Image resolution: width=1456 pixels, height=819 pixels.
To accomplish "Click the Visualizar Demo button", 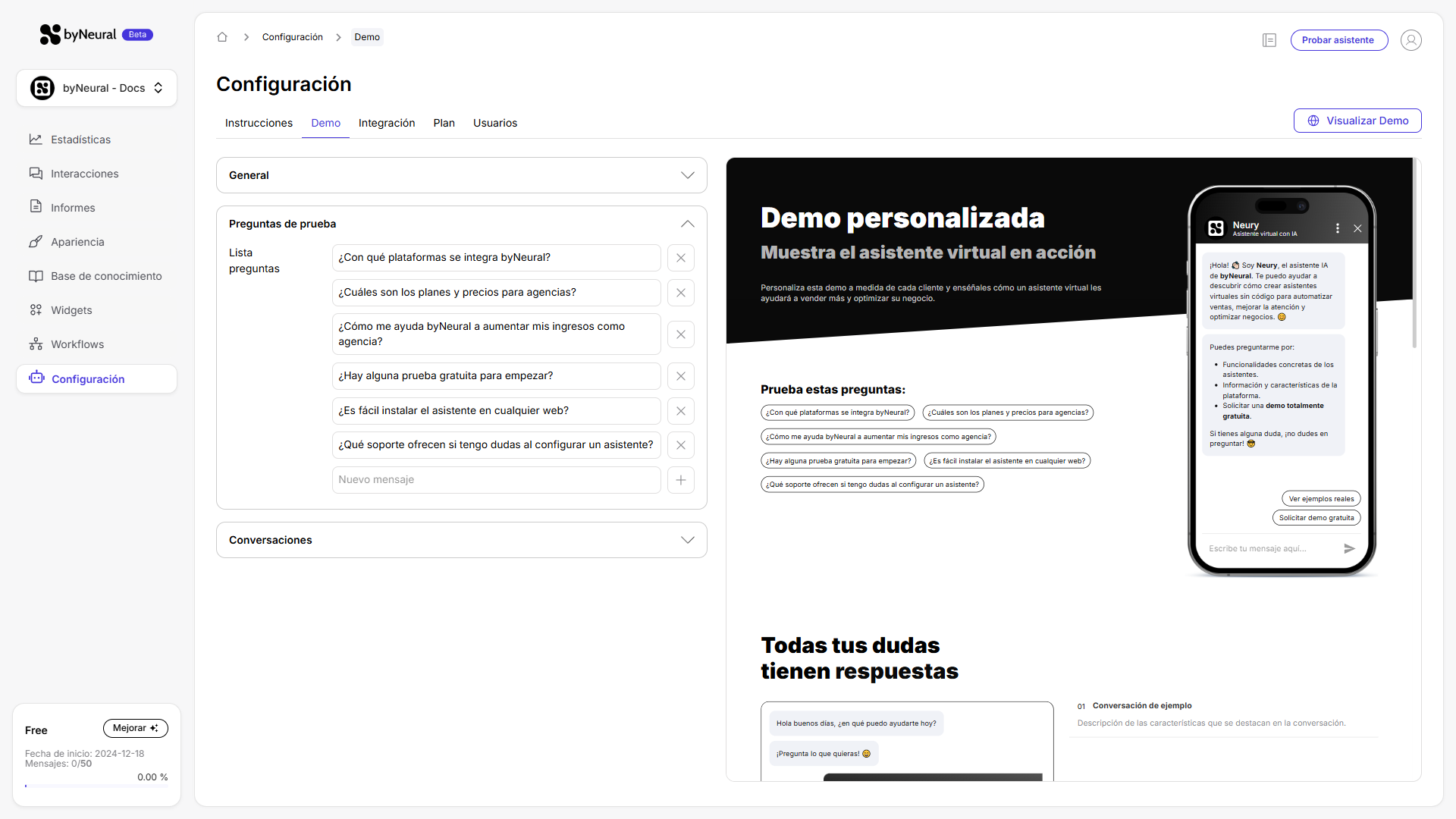I will tap(1357, 121).
